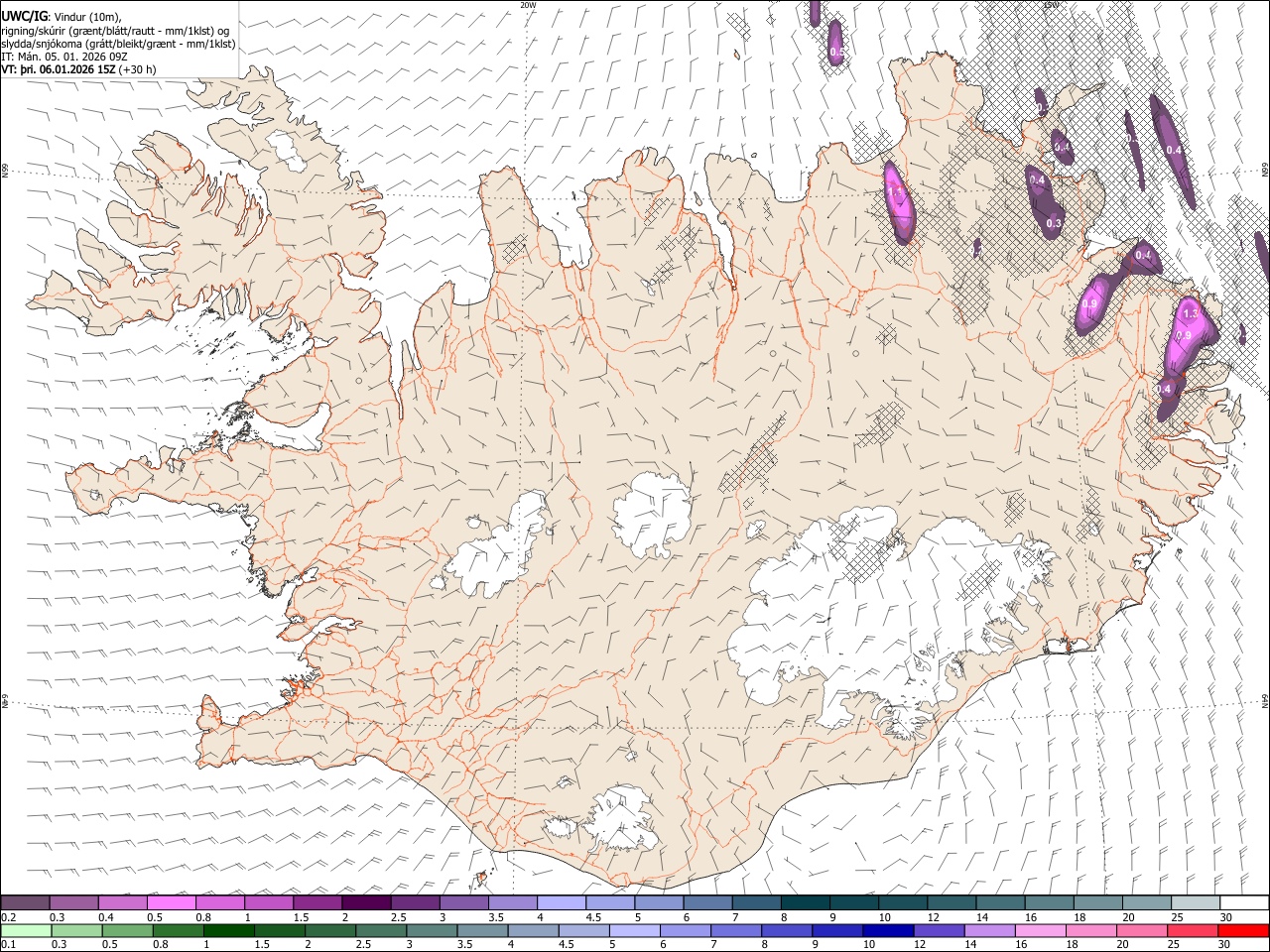
Task: Pick the upper scale swatch between 3 and 3.5
Action: coord(464,902)
